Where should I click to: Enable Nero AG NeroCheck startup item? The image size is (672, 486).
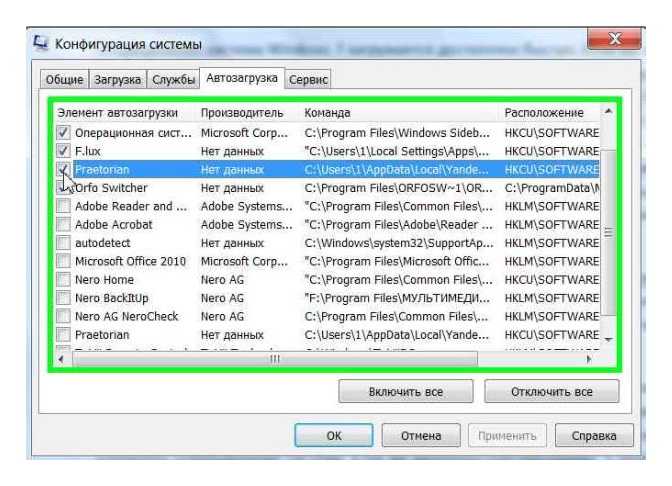(x=63, y=316)
